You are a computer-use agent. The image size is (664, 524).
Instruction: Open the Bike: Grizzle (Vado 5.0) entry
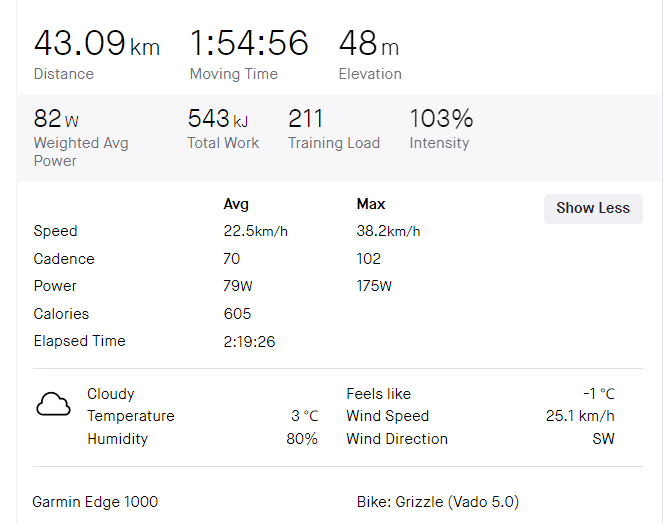pos(438,502)
